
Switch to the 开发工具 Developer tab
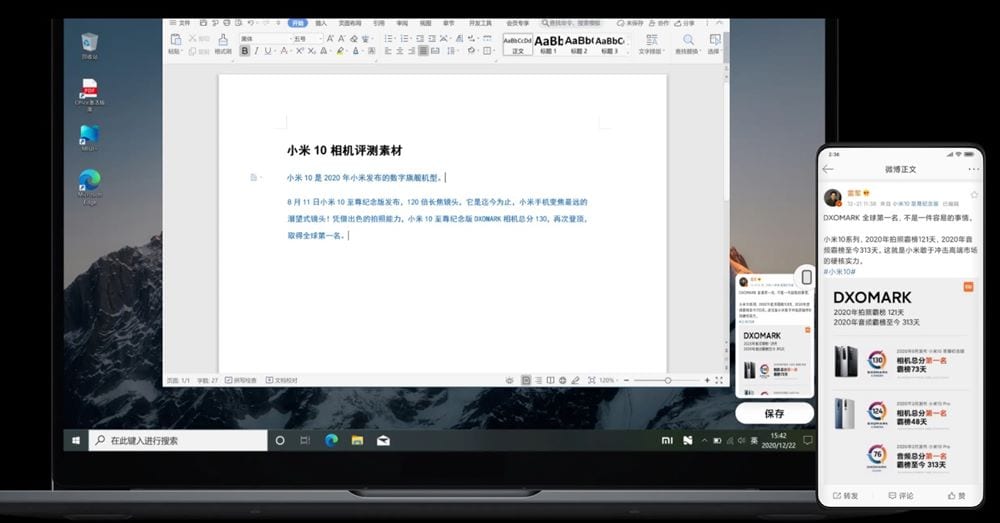click(x=480, y=23)
